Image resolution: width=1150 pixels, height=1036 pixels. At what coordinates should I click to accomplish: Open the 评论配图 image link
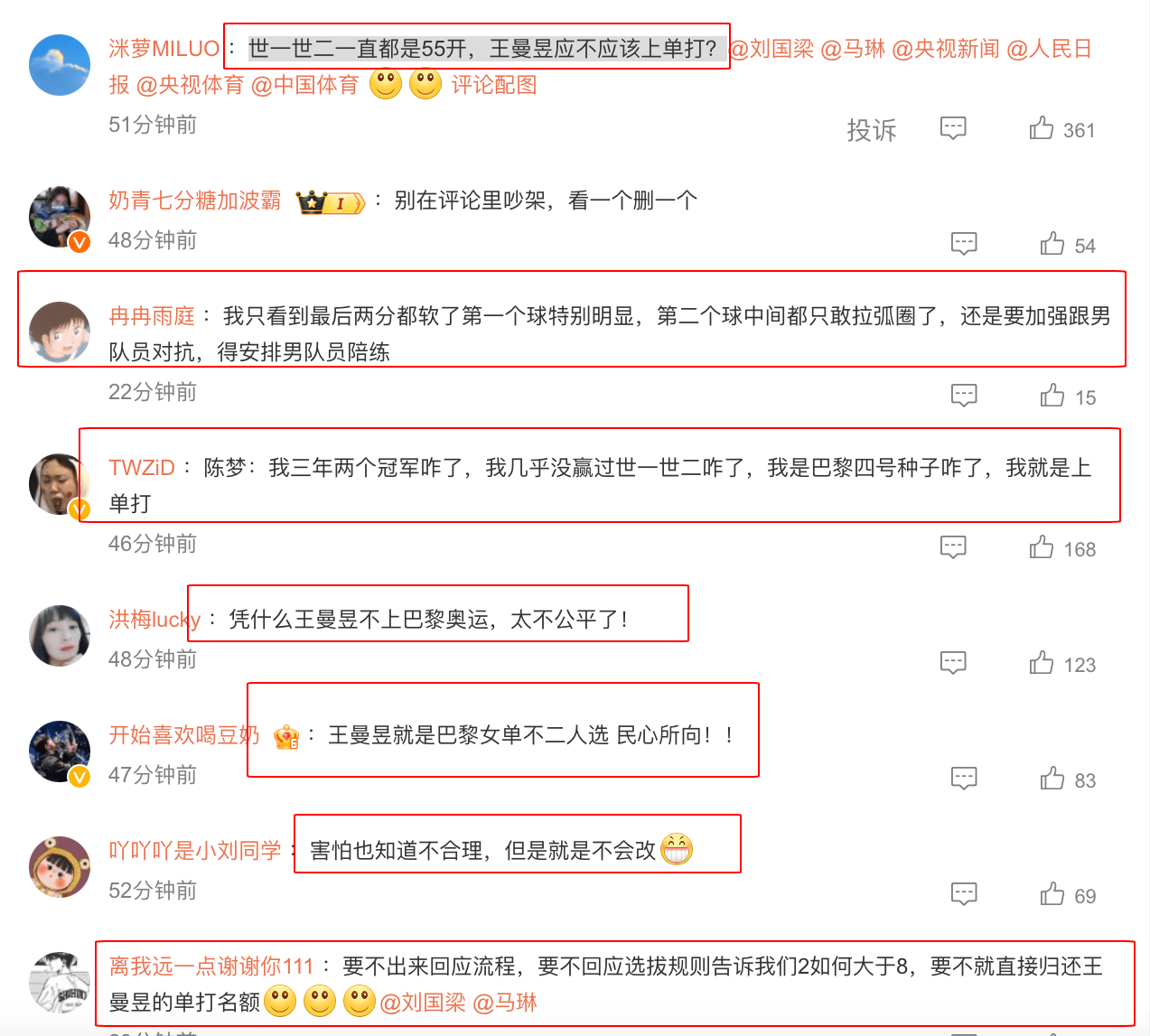494,85
